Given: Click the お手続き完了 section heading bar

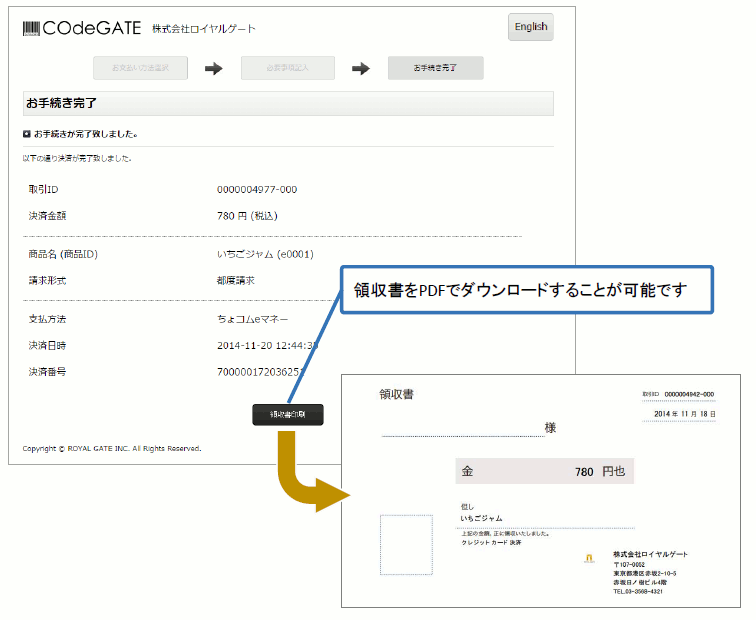Looking at the screenshot, I should pyautogui.click(x=288, y=103).
